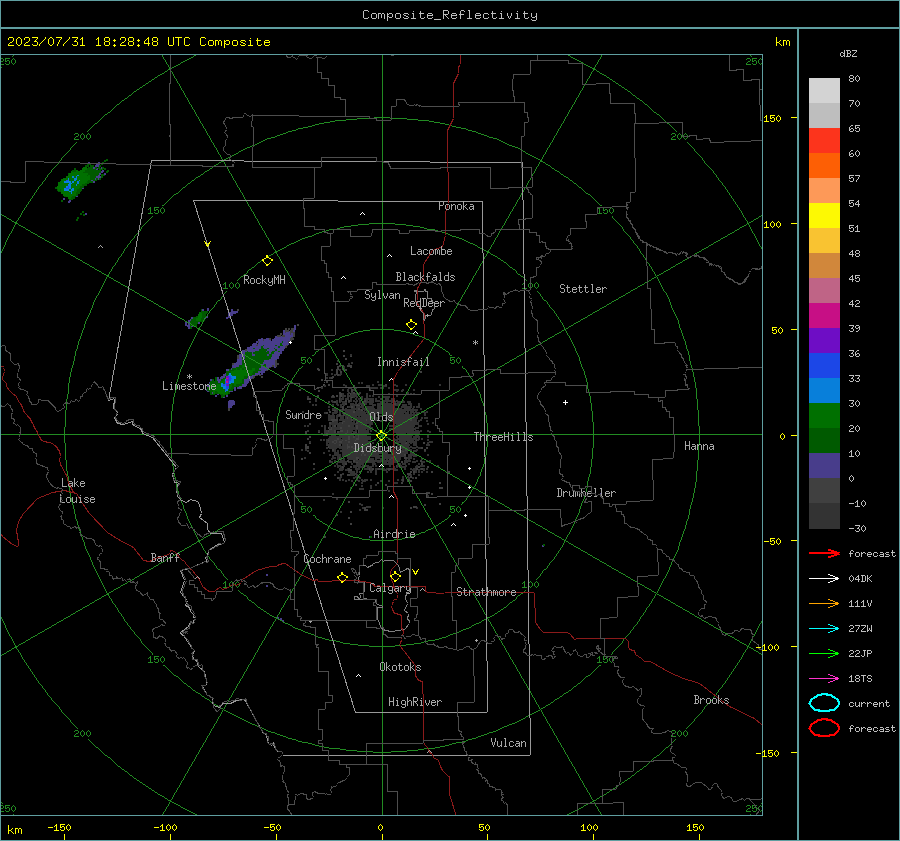Select the green echo in northwest corner
The height and width of the screenshot is (841, 900).
80,180
